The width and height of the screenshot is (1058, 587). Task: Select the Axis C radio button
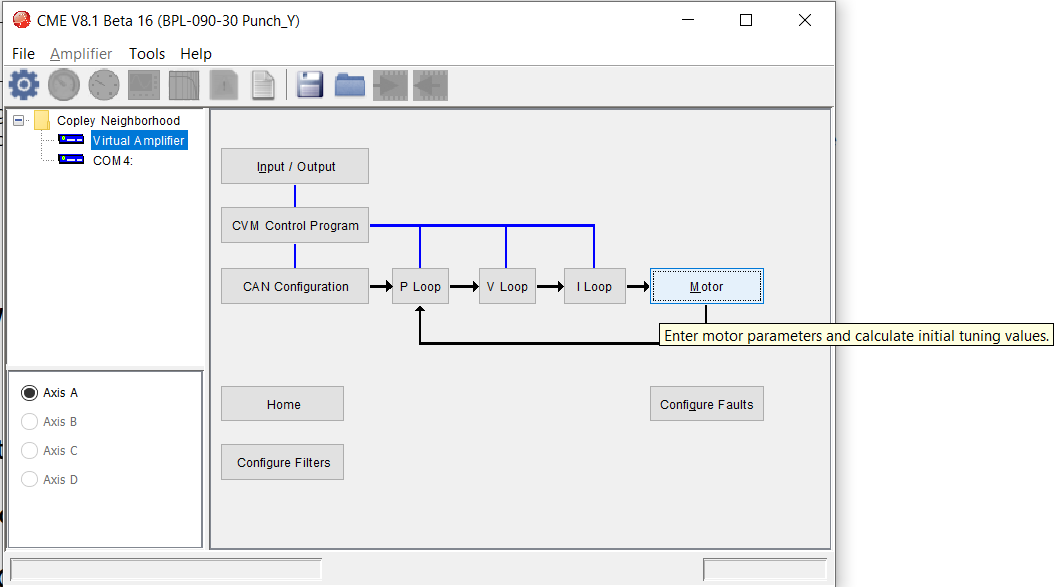[29, 451]
